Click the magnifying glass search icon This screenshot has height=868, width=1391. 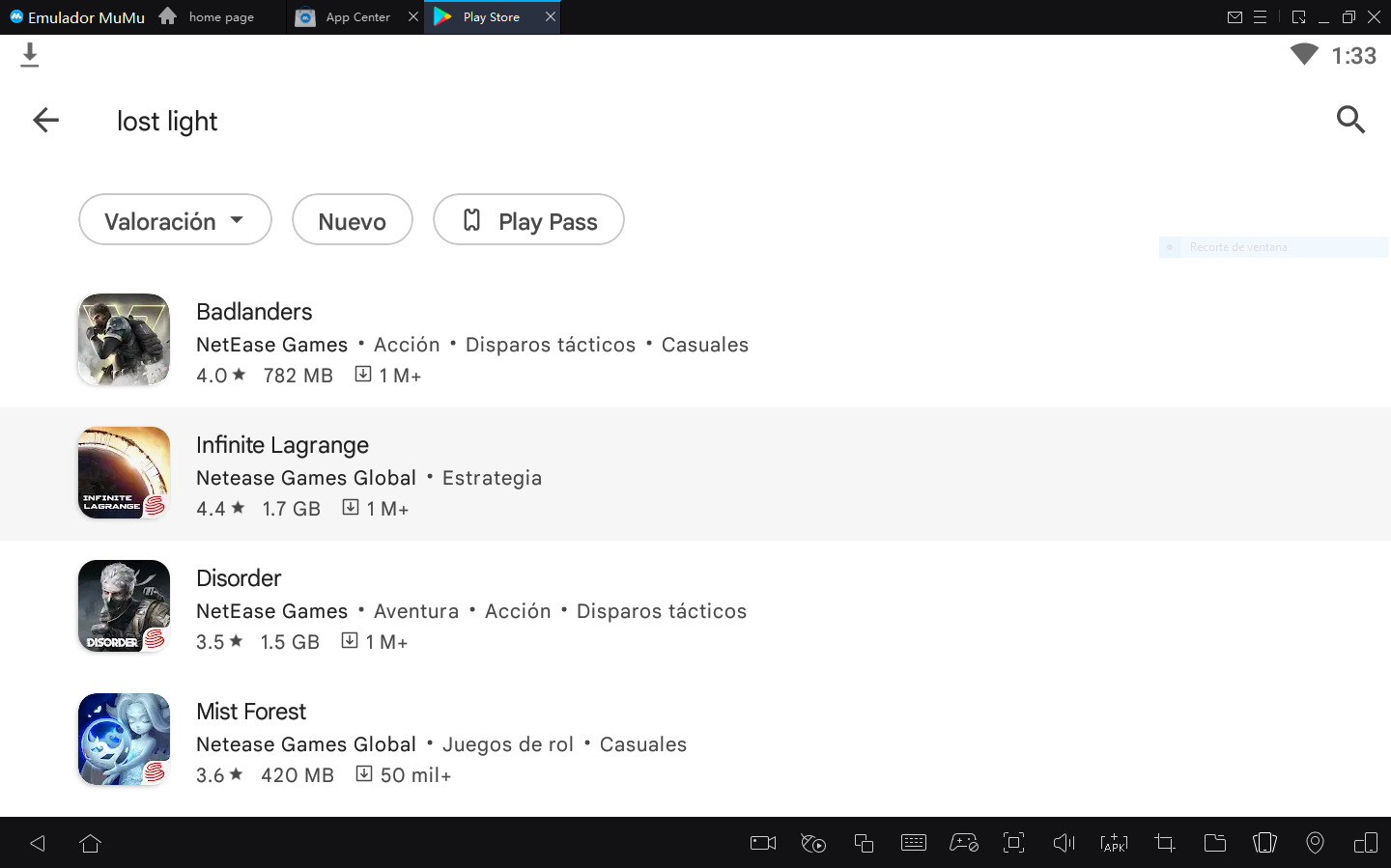(x=1350, y=120)
